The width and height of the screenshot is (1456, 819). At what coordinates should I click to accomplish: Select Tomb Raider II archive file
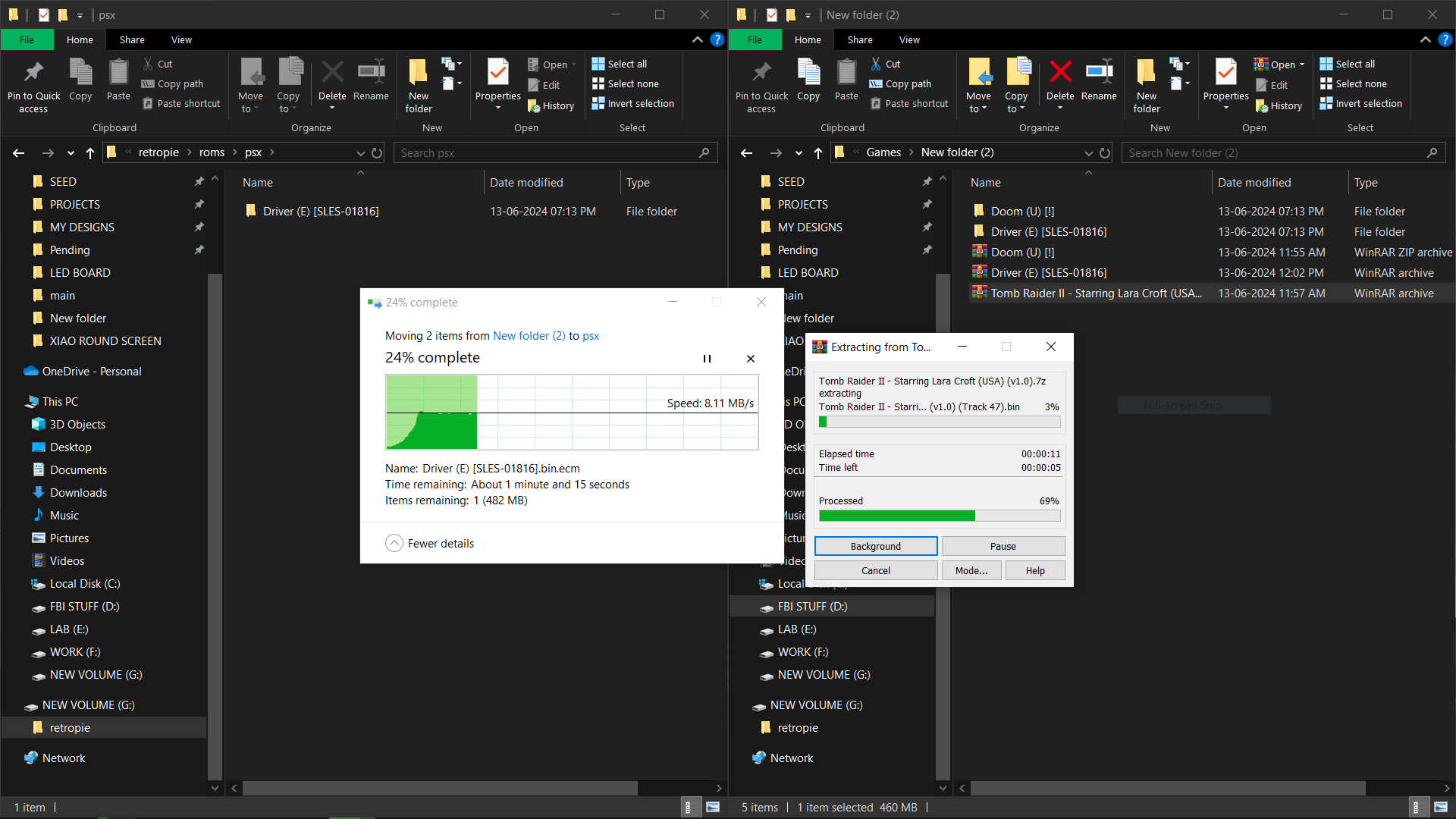tap(1210, 293)
